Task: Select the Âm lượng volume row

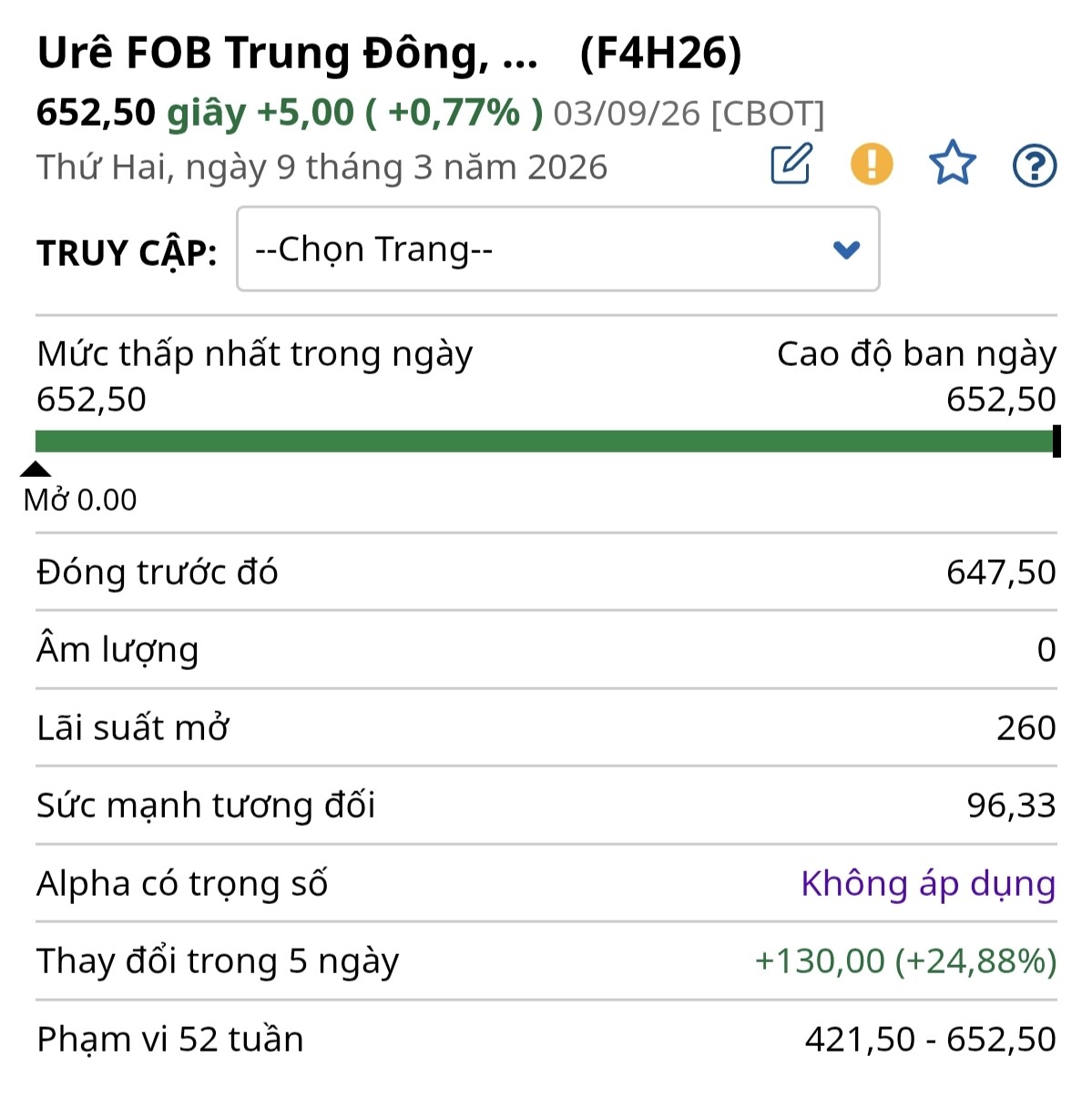Action: [546, 649]
